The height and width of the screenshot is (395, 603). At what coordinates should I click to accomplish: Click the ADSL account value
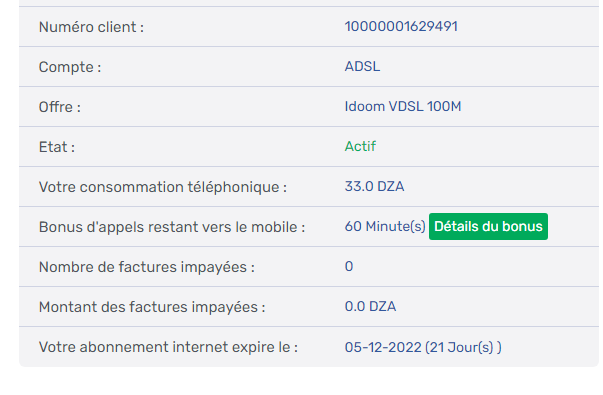point(362,67)
